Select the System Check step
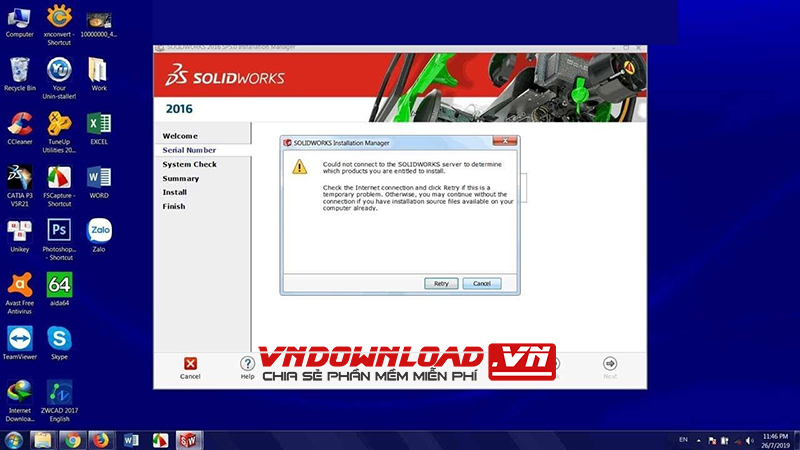Viewport: 800px width, 450px height. [x=189, y=164]
